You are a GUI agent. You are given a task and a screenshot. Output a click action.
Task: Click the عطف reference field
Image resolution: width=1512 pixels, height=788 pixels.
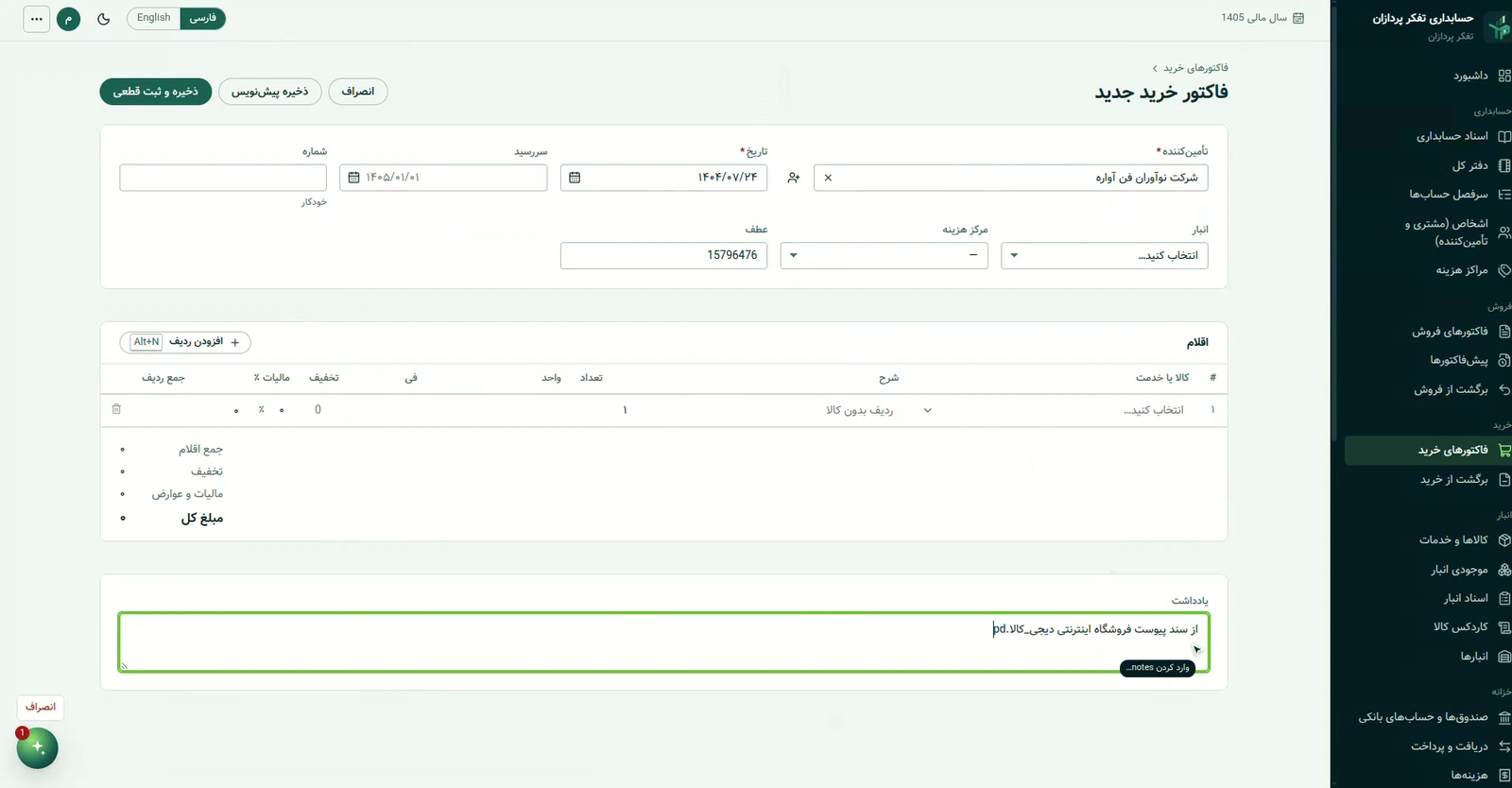pos(663,256)
